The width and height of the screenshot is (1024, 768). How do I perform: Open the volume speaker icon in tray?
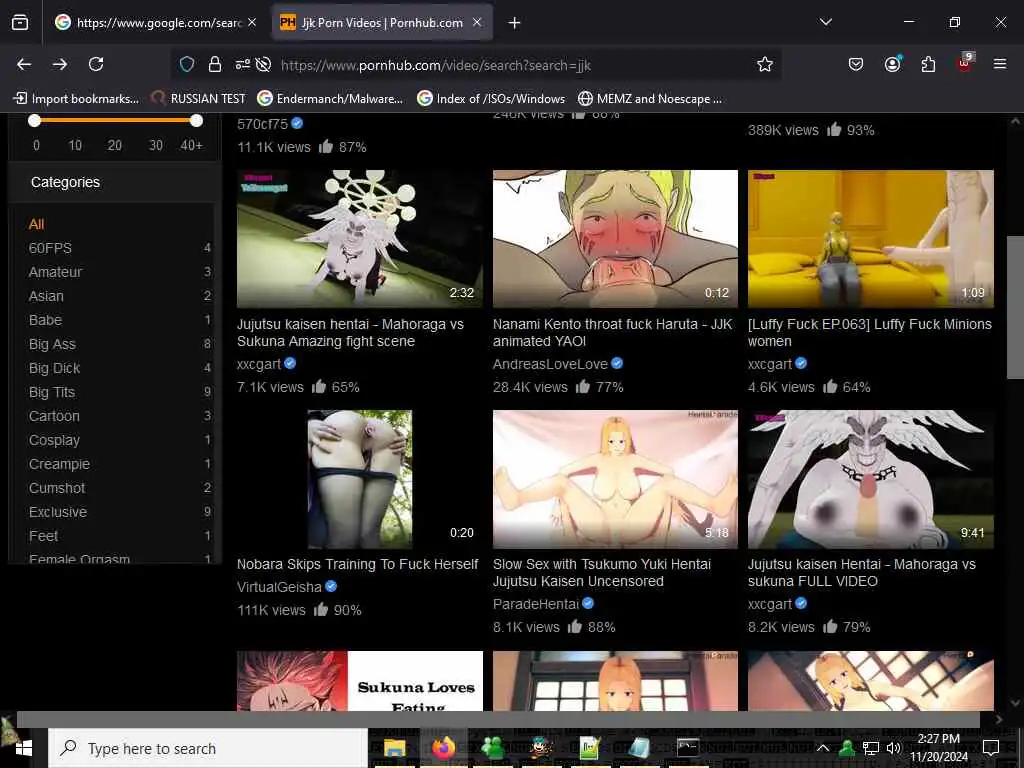(893, 748)
